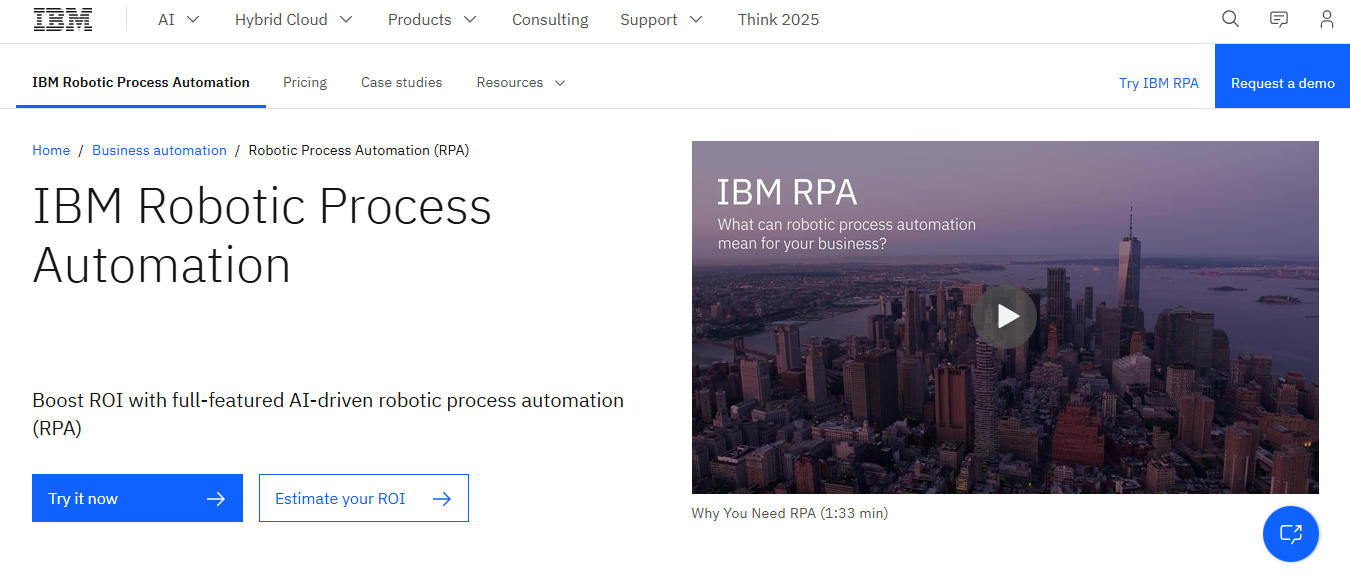Click the 'Why You Need RPA (1:33 min)' caption
This screenshot has width=1350, height=576.
coord(790,513)
